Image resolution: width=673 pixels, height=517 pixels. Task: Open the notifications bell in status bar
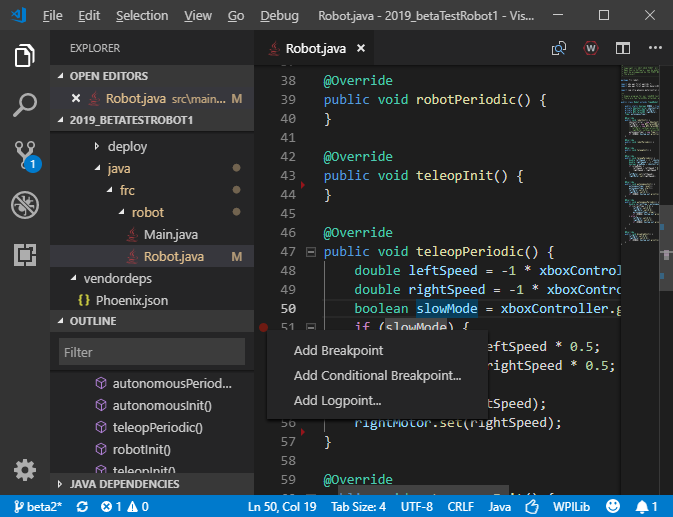pos(643,507)
